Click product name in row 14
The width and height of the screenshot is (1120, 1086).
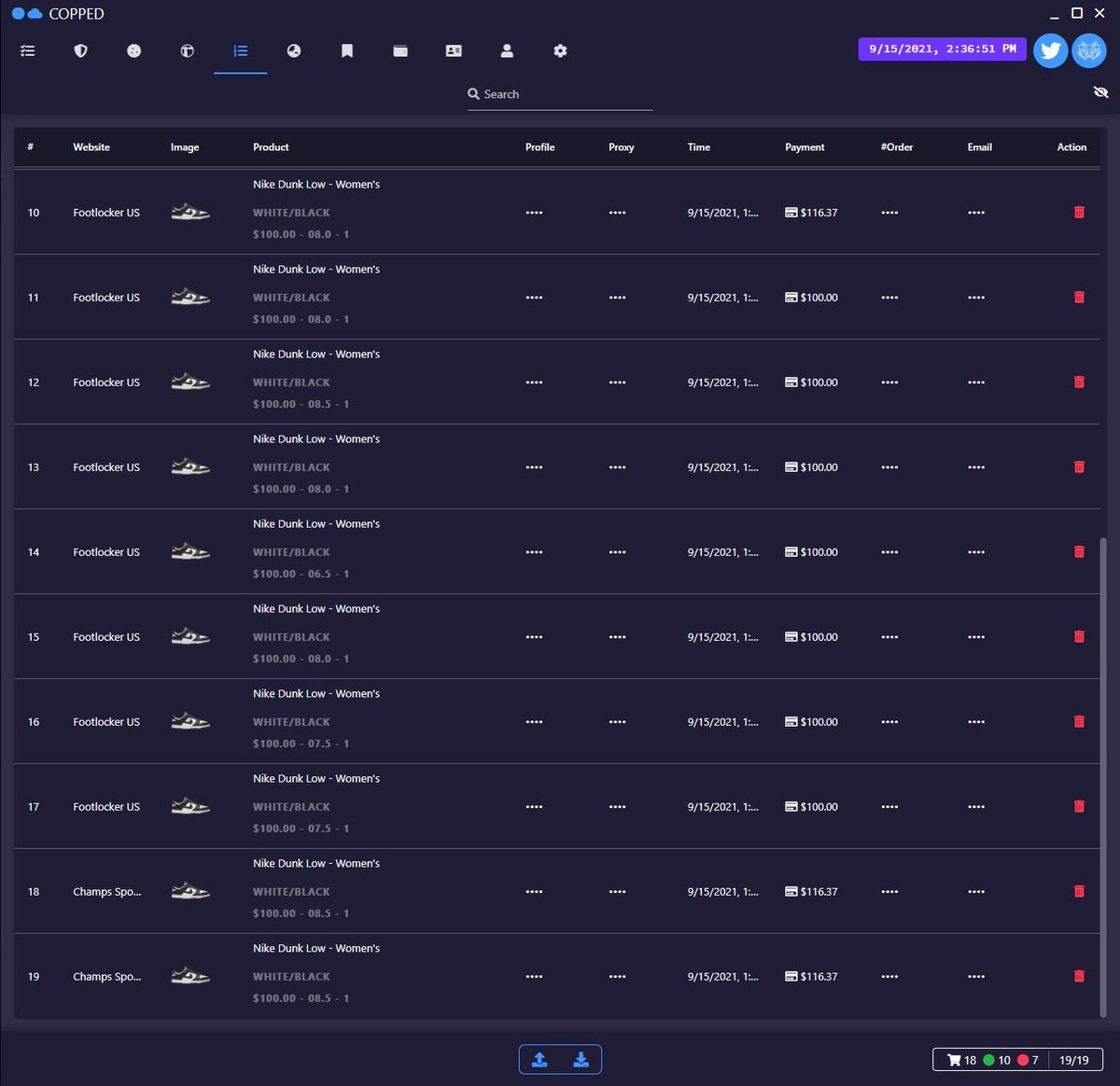tap(316, 524)
